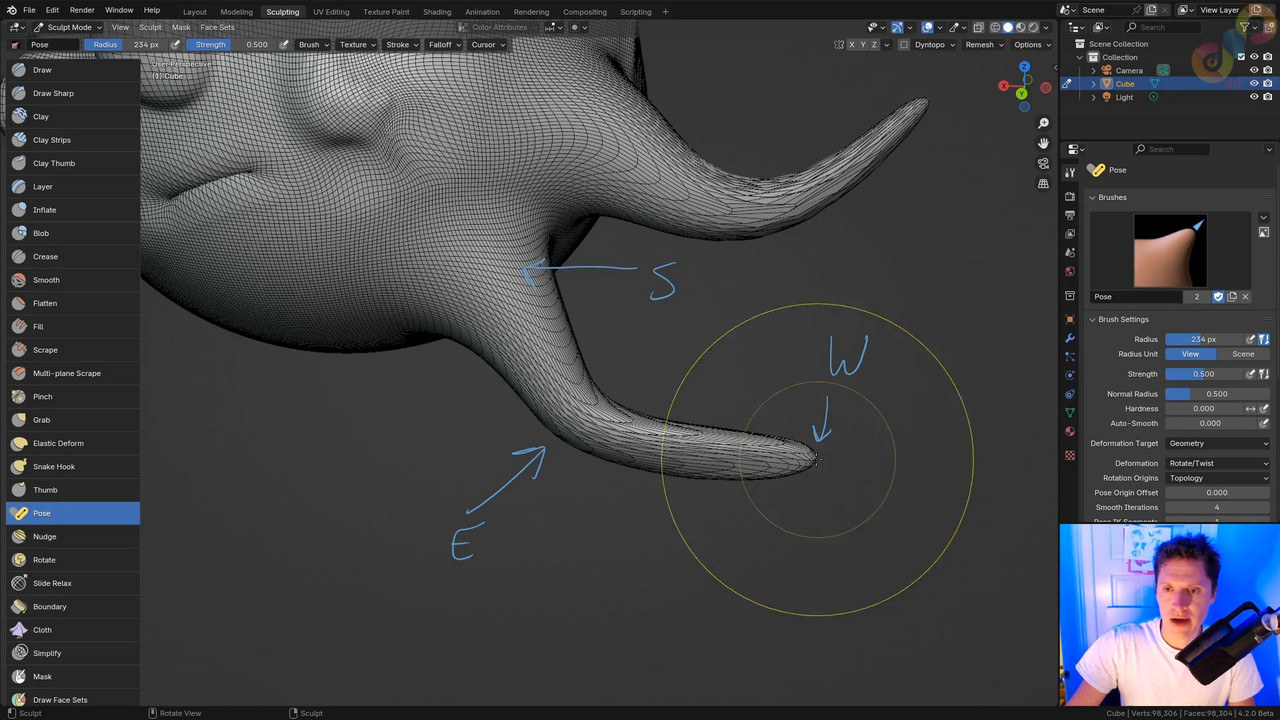Select the Clay Strips brush

[72, 140]
